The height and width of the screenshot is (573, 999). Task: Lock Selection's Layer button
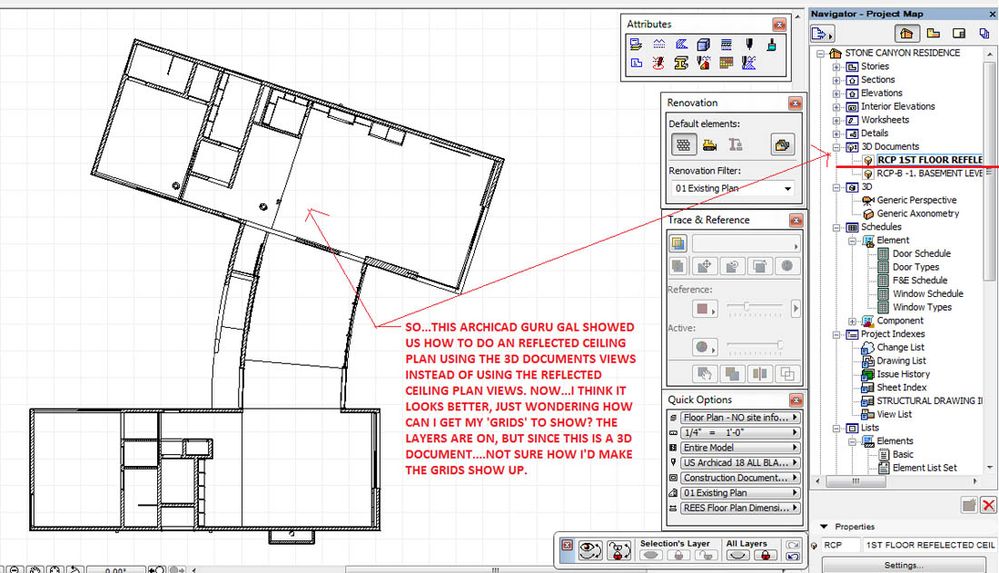(x=679, y=555)
